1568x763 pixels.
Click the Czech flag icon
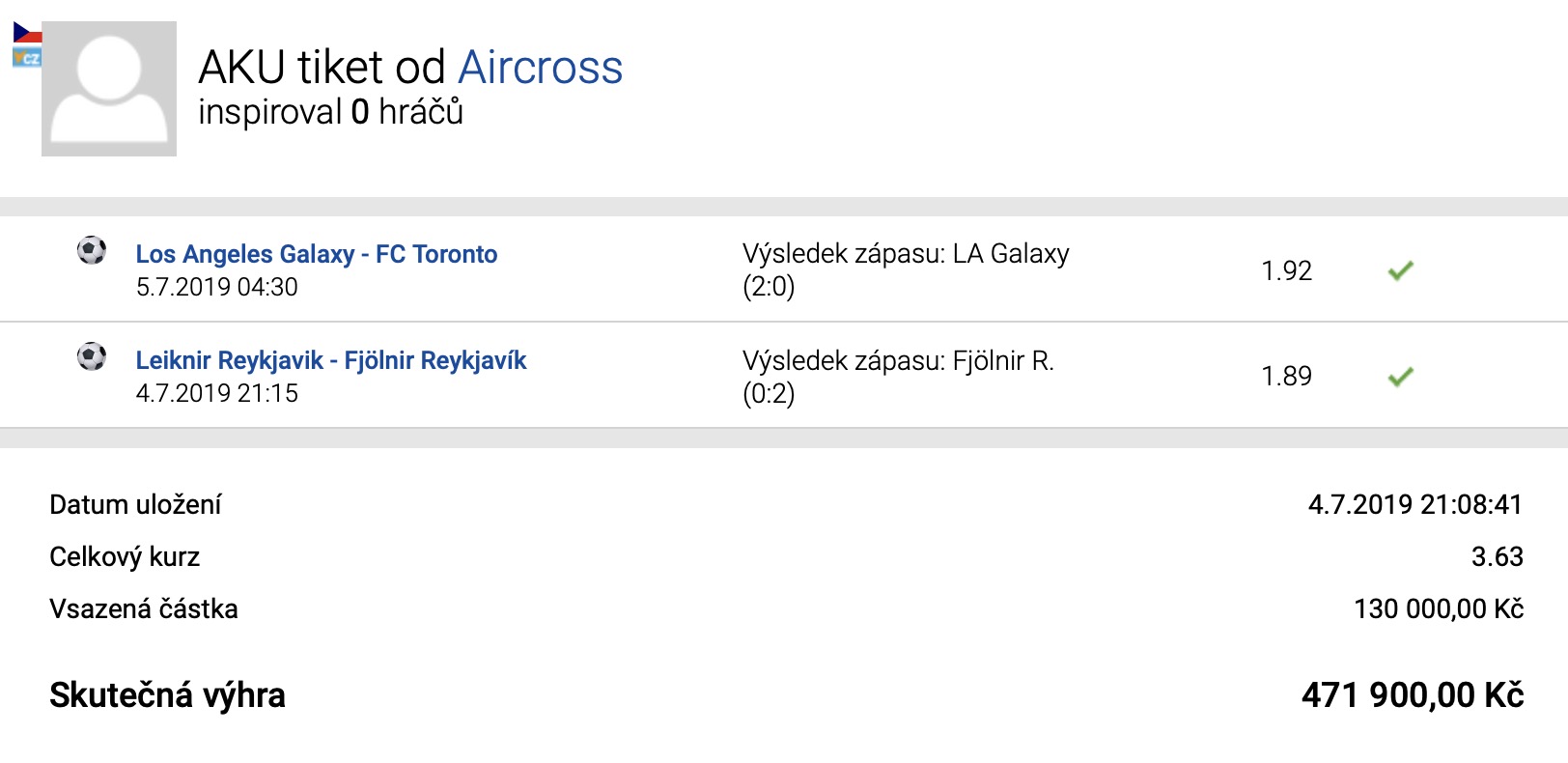point(27,33)
